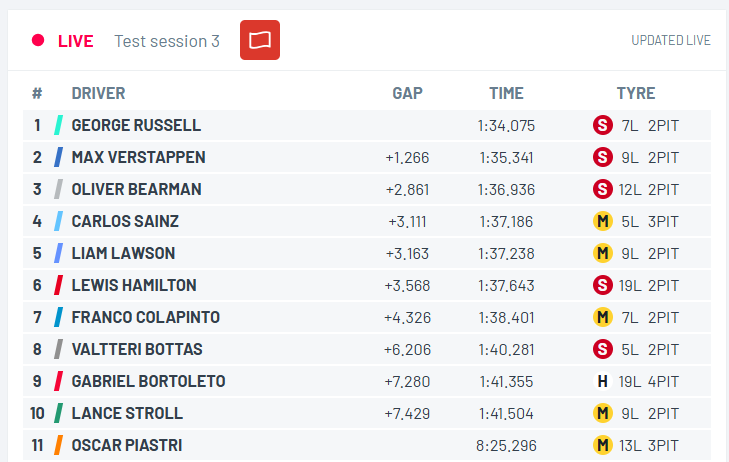Click the DRIVER column header

[x=98, y=94]
